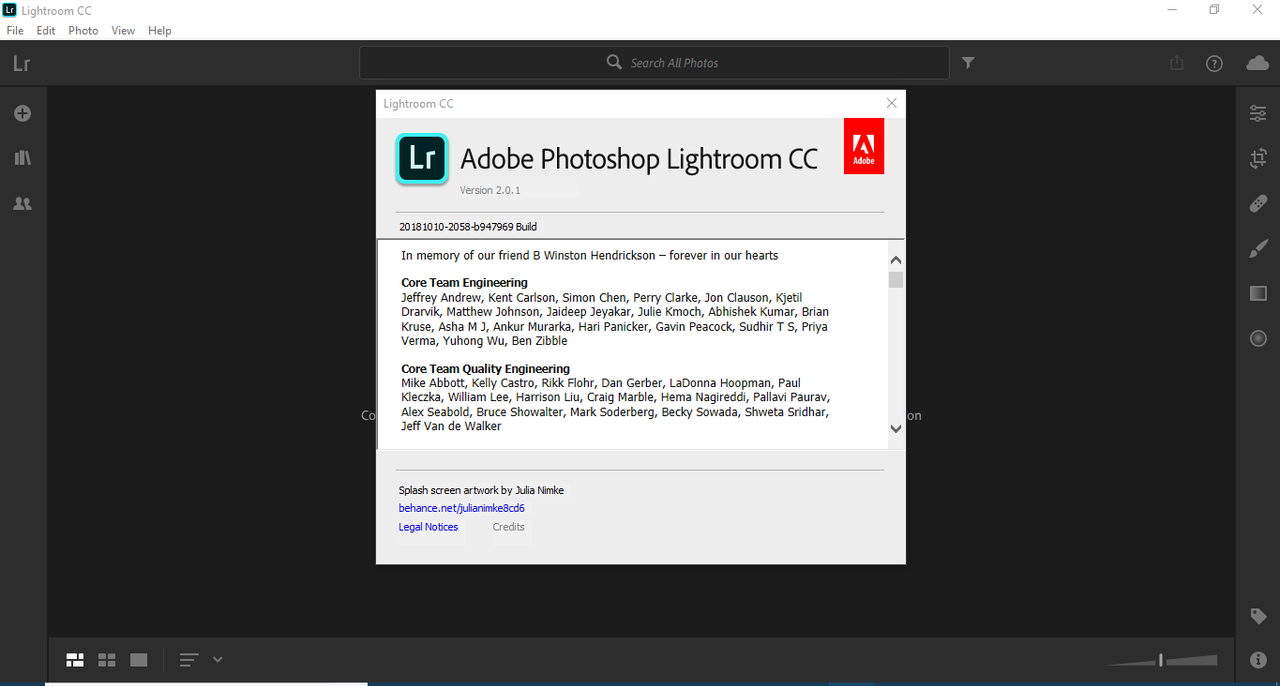Image resolution: width=1280 pixels, height=686 pixels.
Task: Click the Credits link
Action: click(x=508, y=527)
